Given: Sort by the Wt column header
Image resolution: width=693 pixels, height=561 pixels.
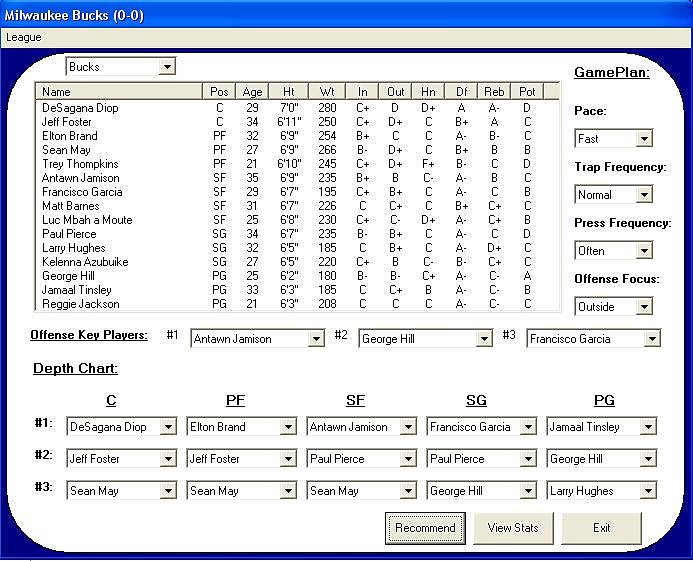Looking at the screenshot, I should coord(327,92).
